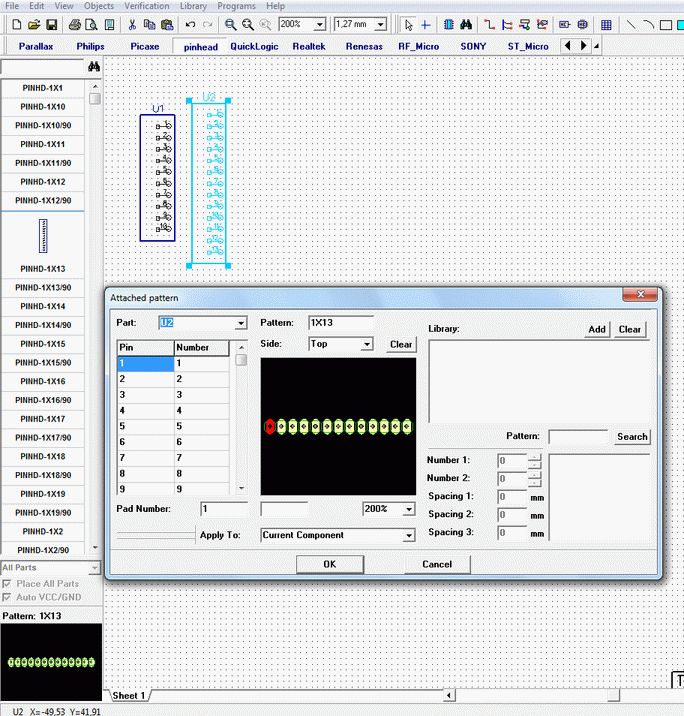Toggle the Auto VCC/GND checkbox
Viewport: 684px width, 716px height.
point(8,597)
